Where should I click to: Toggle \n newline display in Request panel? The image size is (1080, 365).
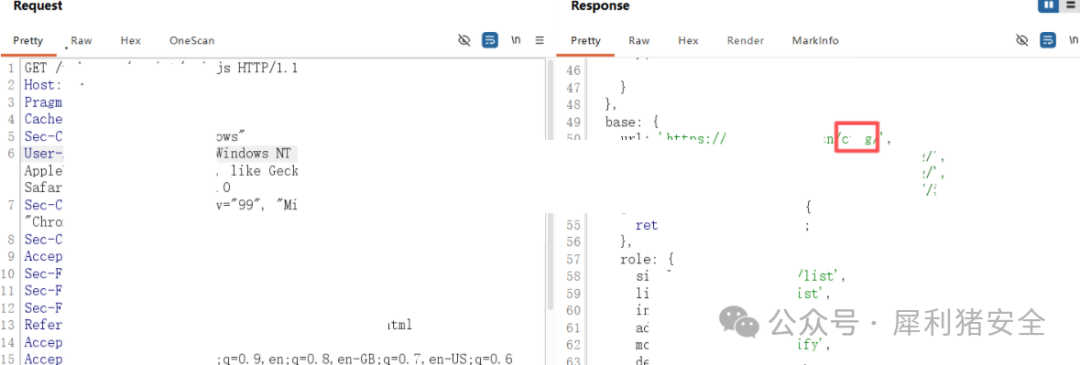tap(515, 41)
